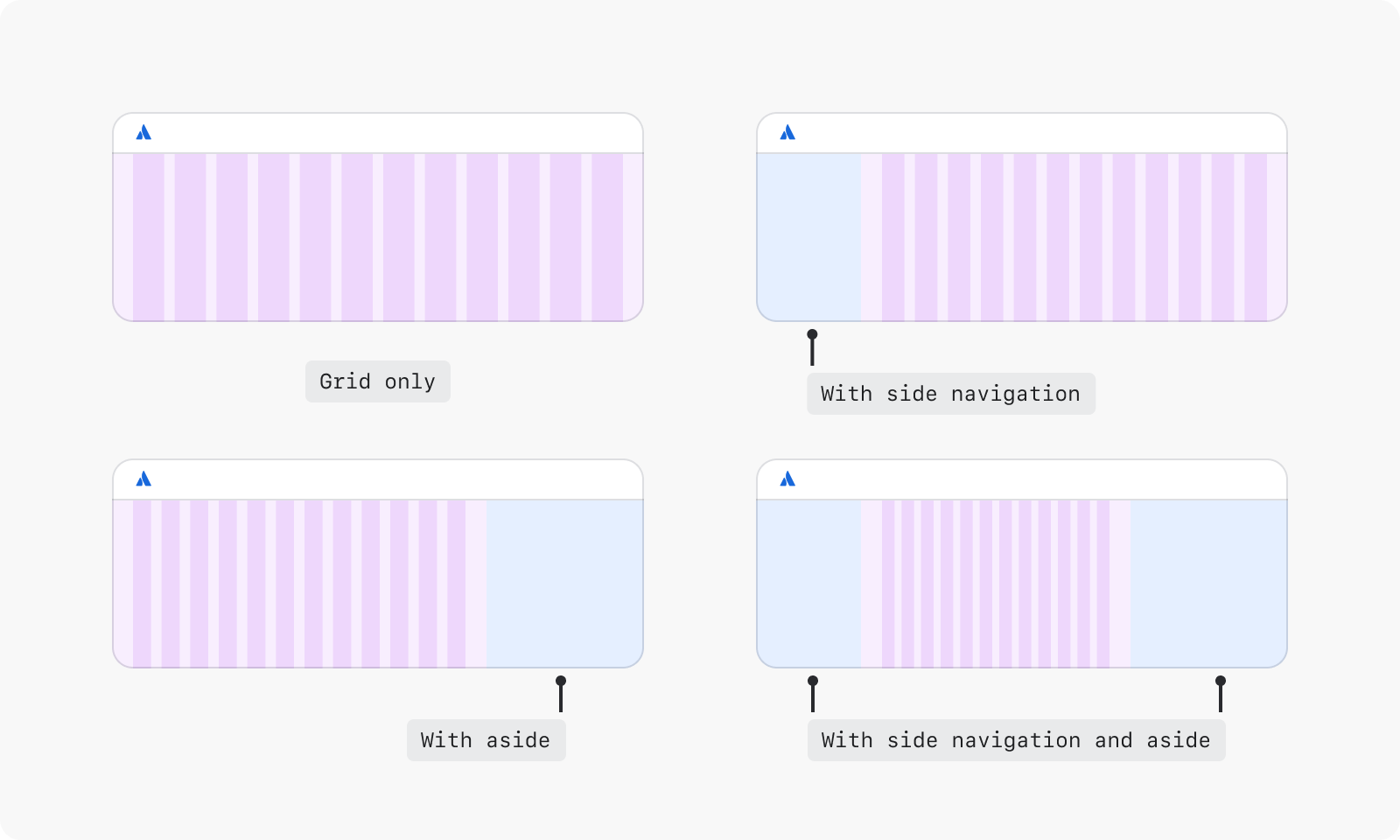The width and height of the screenshot is (1400, 840).
Task: Click the blue aside panel in bottom-left diagram
Action: pyautogui.click(x=564, y=584)
